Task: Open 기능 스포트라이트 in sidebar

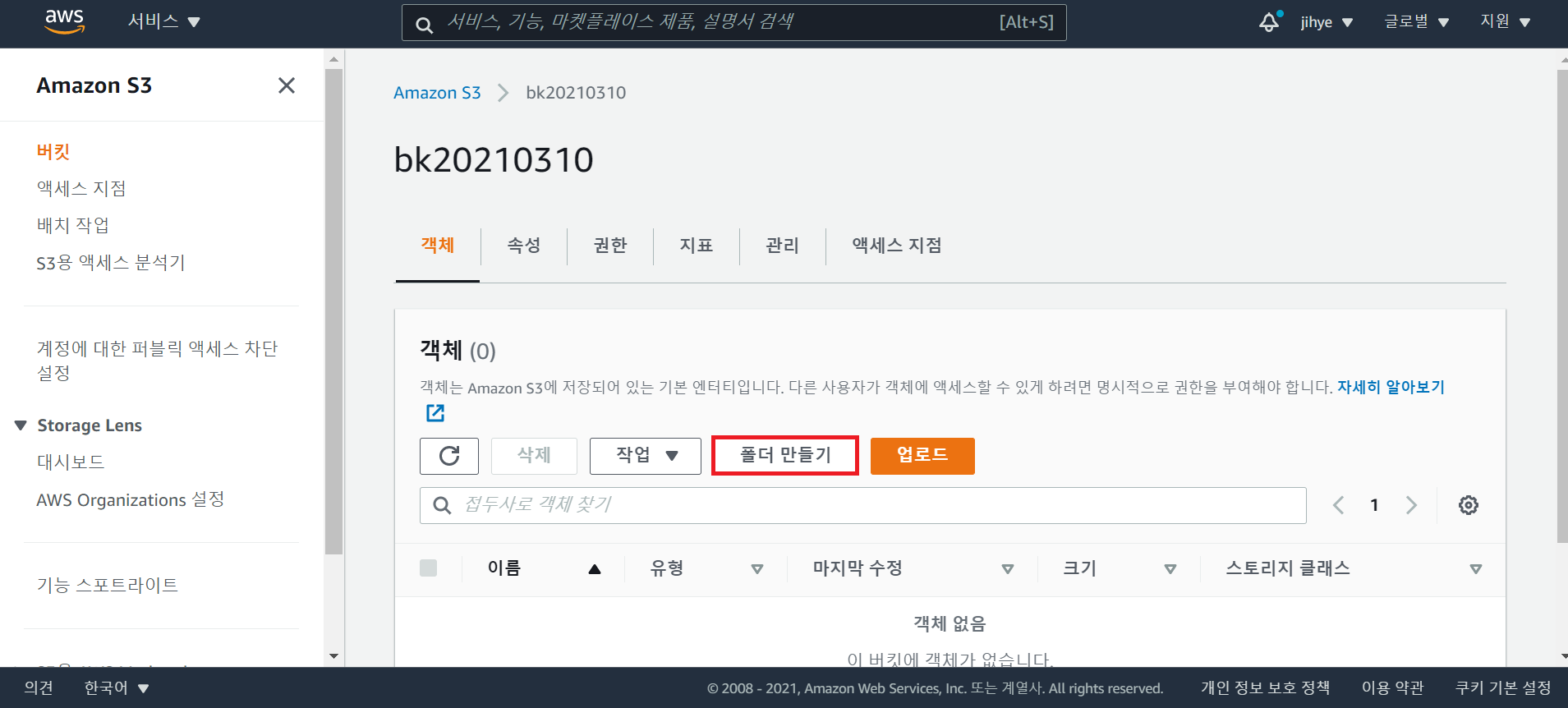Action: tap(108, 586)
